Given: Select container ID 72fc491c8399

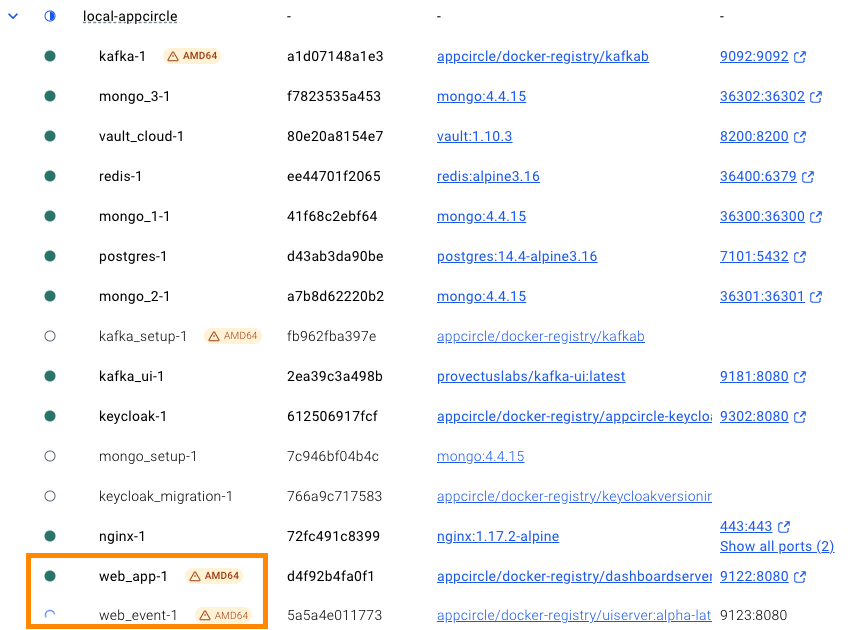Looking at the screenshot, I should click(333, 536).
